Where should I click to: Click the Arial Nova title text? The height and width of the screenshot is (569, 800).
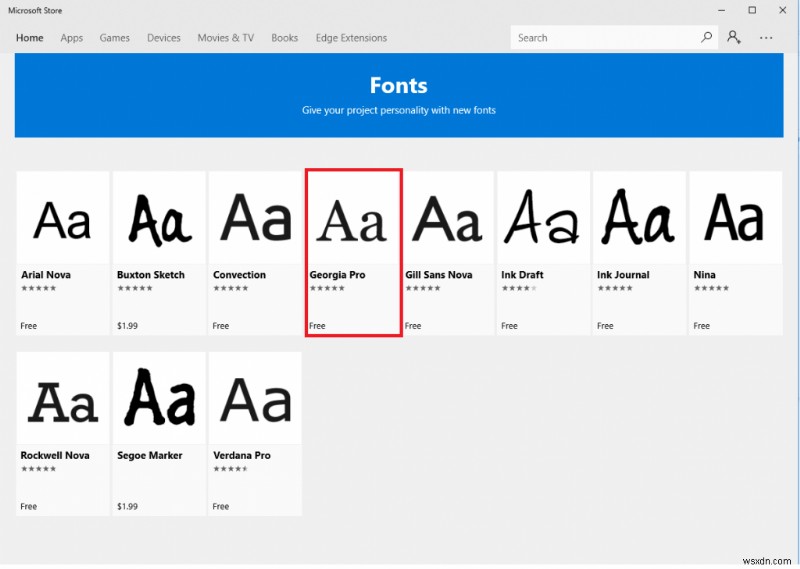46,275
